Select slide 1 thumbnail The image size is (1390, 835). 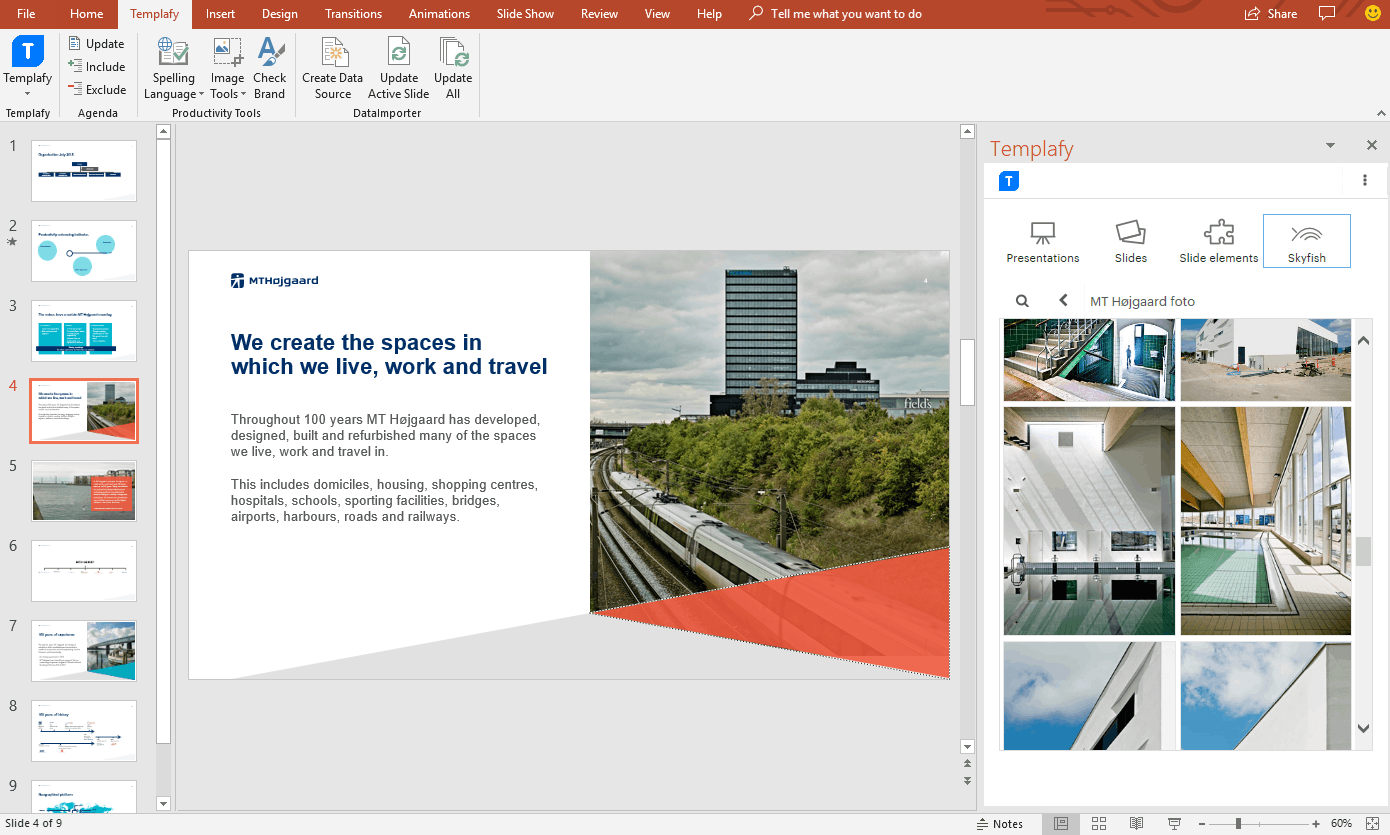pyautogui.click(x=84, y=171)
